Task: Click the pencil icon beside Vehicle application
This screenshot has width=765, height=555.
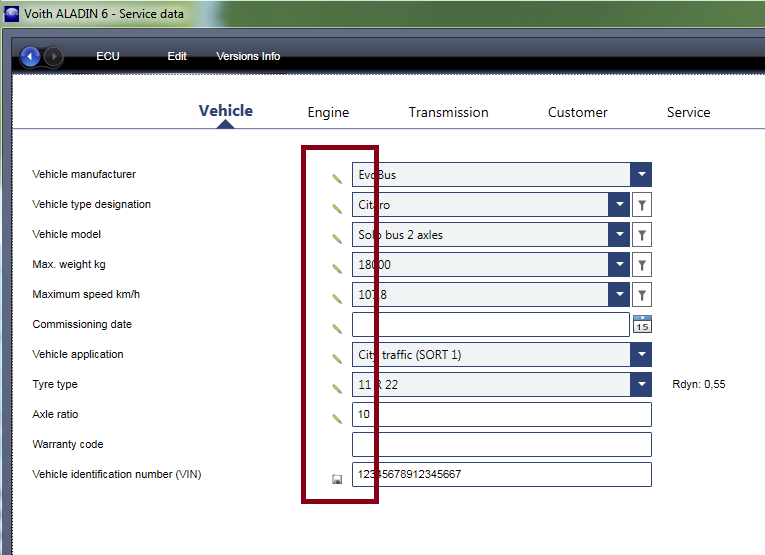Action: coord(337,358)
